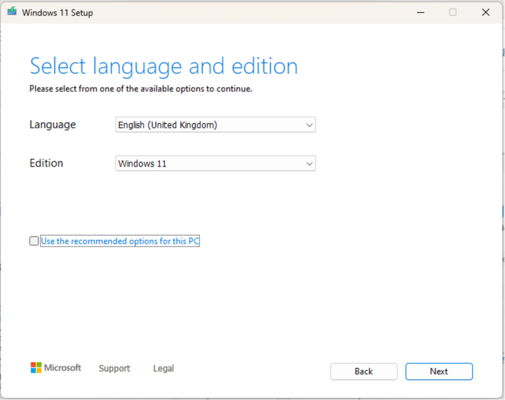This screenshot has height=400, width=505.
Task: Click the Microsoft wordmark text
Action: 63,368
